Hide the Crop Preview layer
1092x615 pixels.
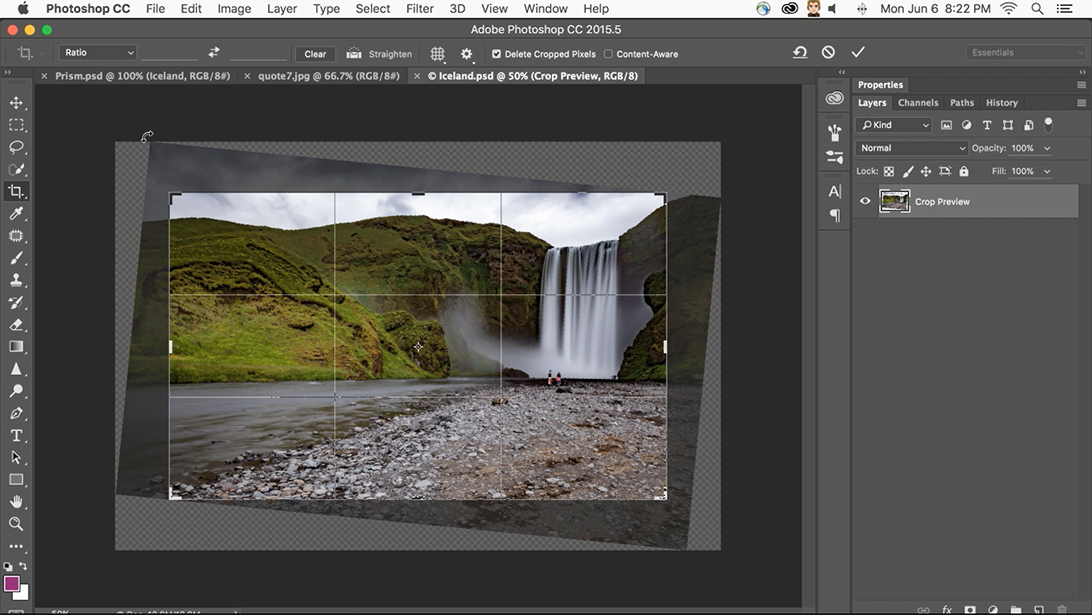tap(865, 201)
